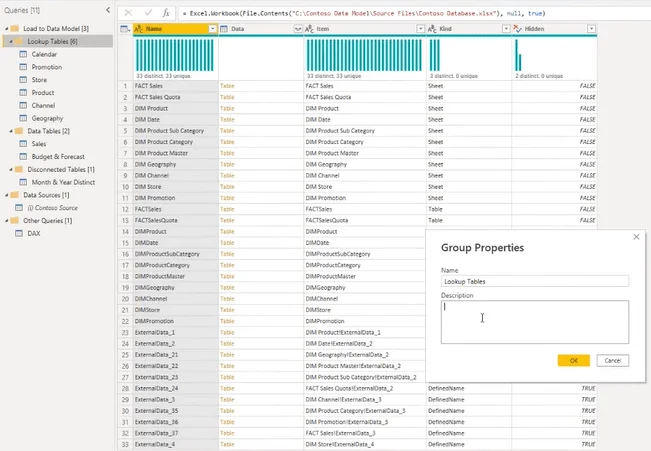651x451 pixels.
Task: Collapse the Other Queries group arrow
Action: point(7,221)
